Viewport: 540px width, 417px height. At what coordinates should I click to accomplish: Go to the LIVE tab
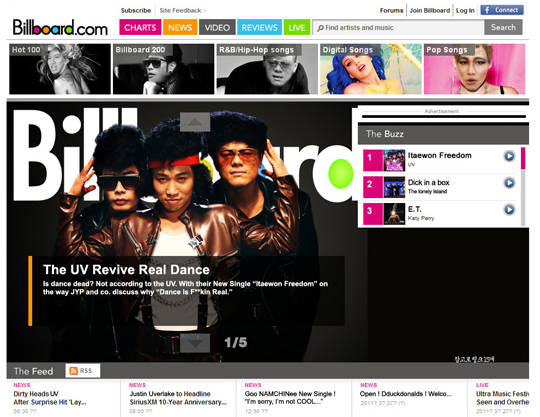297,27
